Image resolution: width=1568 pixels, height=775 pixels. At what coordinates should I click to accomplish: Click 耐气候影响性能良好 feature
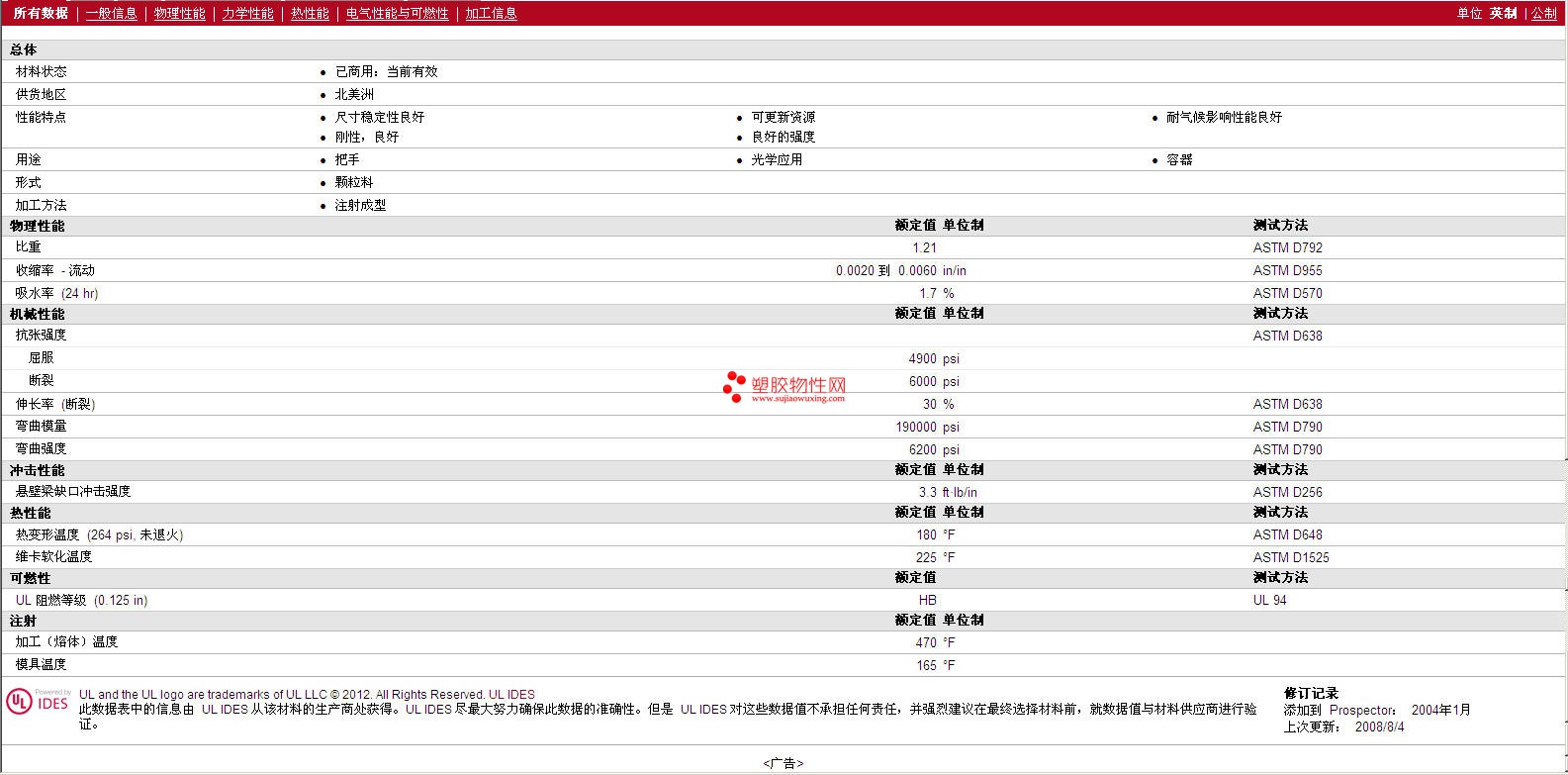[x=1224, y=117]
